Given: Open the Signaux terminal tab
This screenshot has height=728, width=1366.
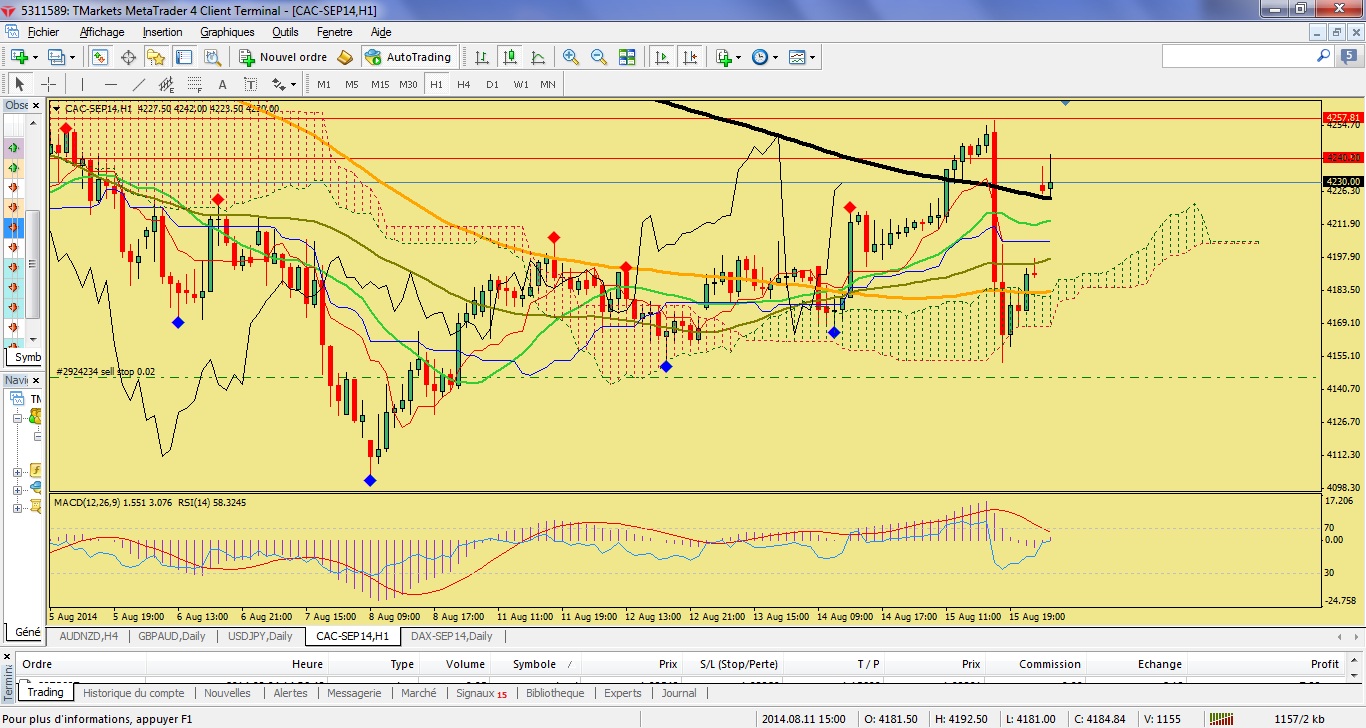Looking at the screenshot, I should click(x=481, y=693).
